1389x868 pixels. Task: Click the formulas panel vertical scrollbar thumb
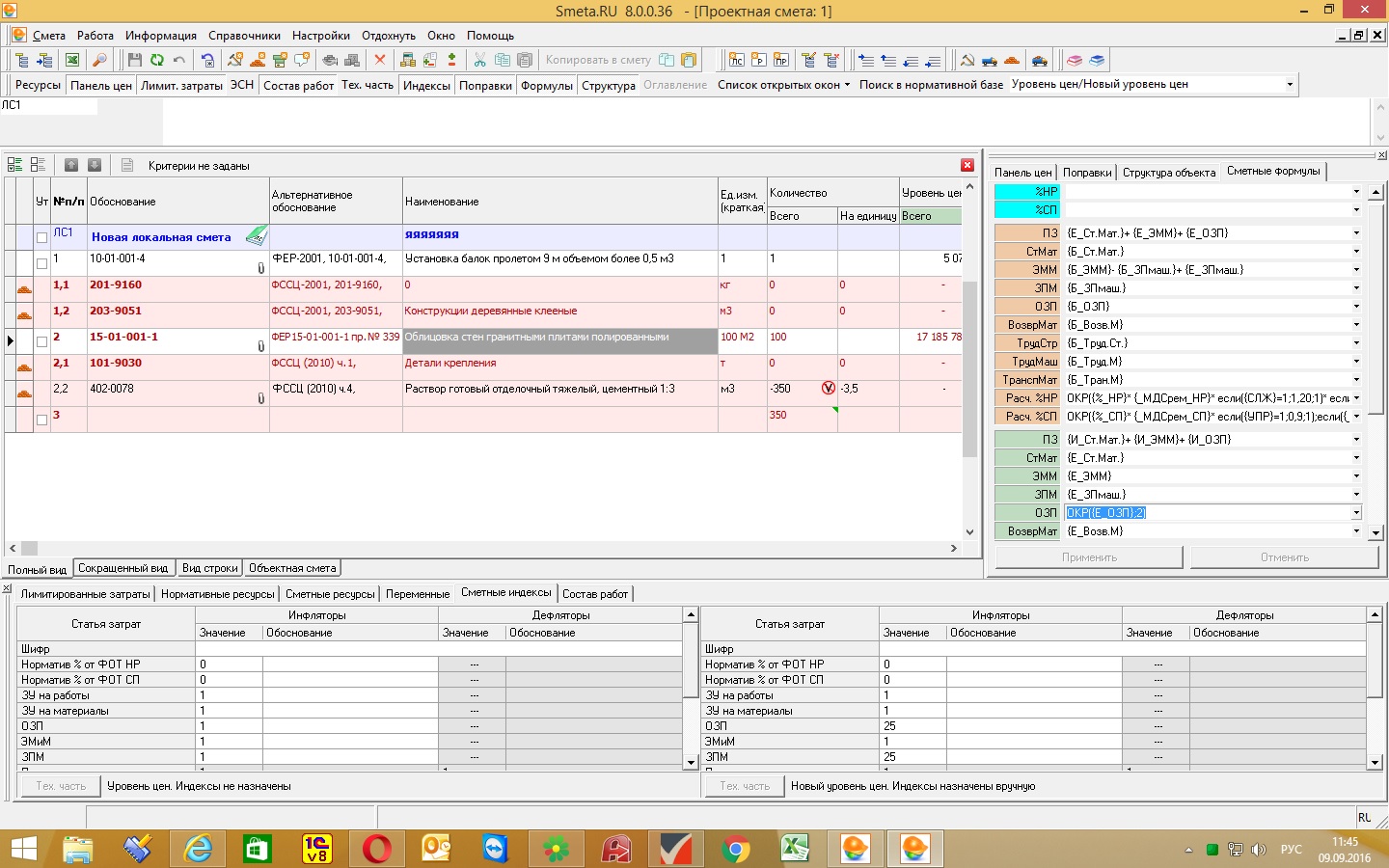(1376, 307)
